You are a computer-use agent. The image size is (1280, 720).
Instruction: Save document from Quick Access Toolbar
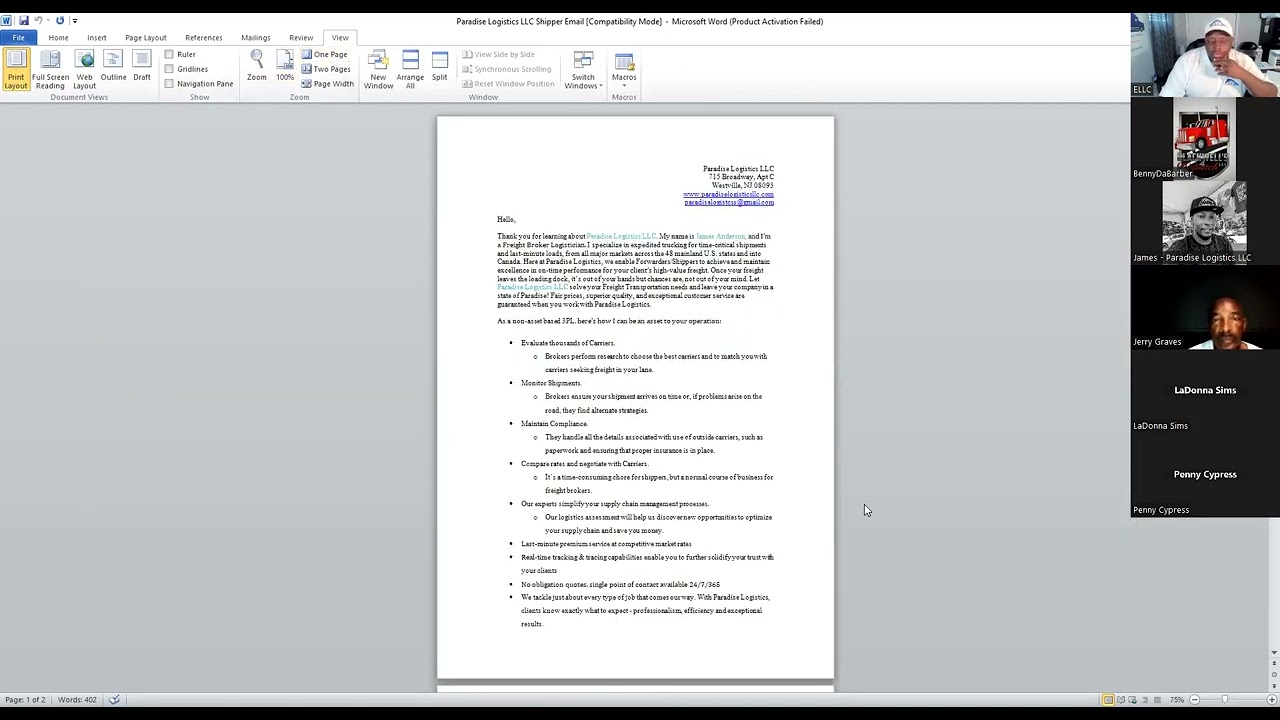coord(23,20)
